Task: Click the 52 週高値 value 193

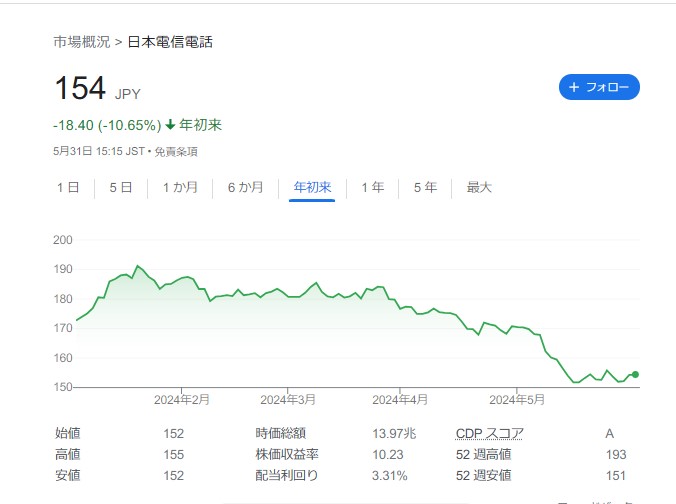Action: pos(616,454)
